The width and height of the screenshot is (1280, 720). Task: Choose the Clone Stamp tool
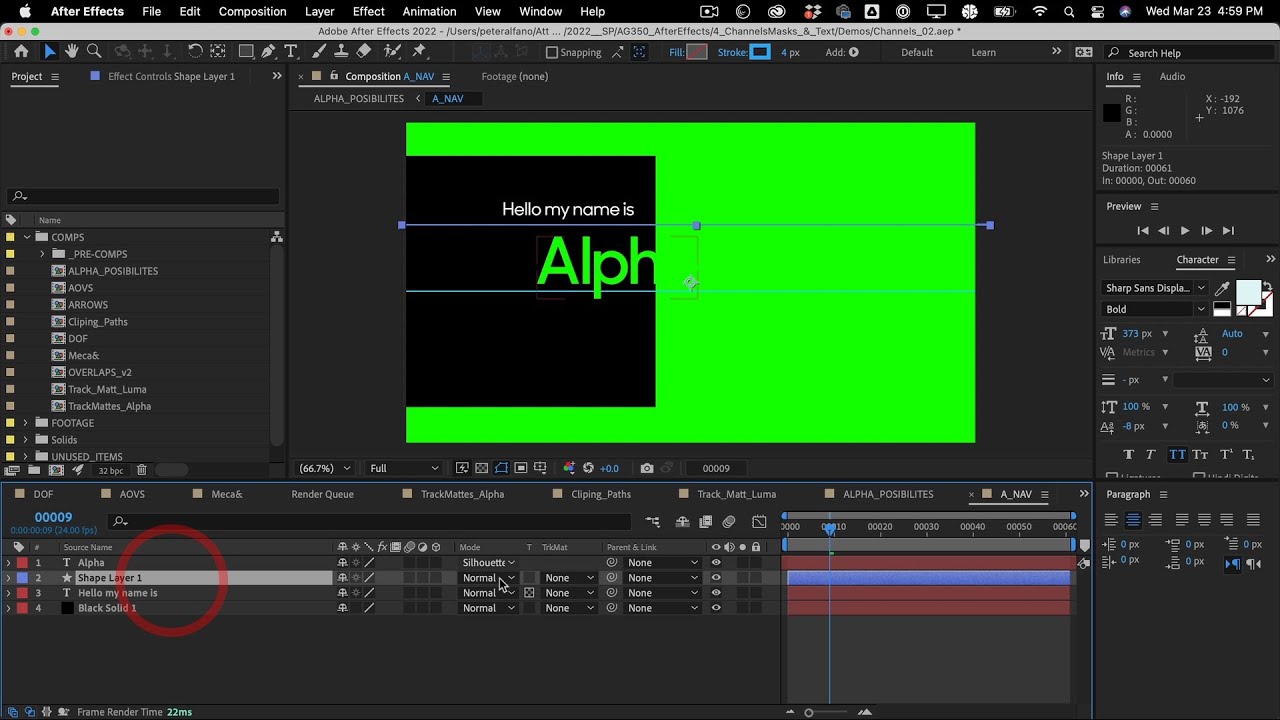(341, 52)
